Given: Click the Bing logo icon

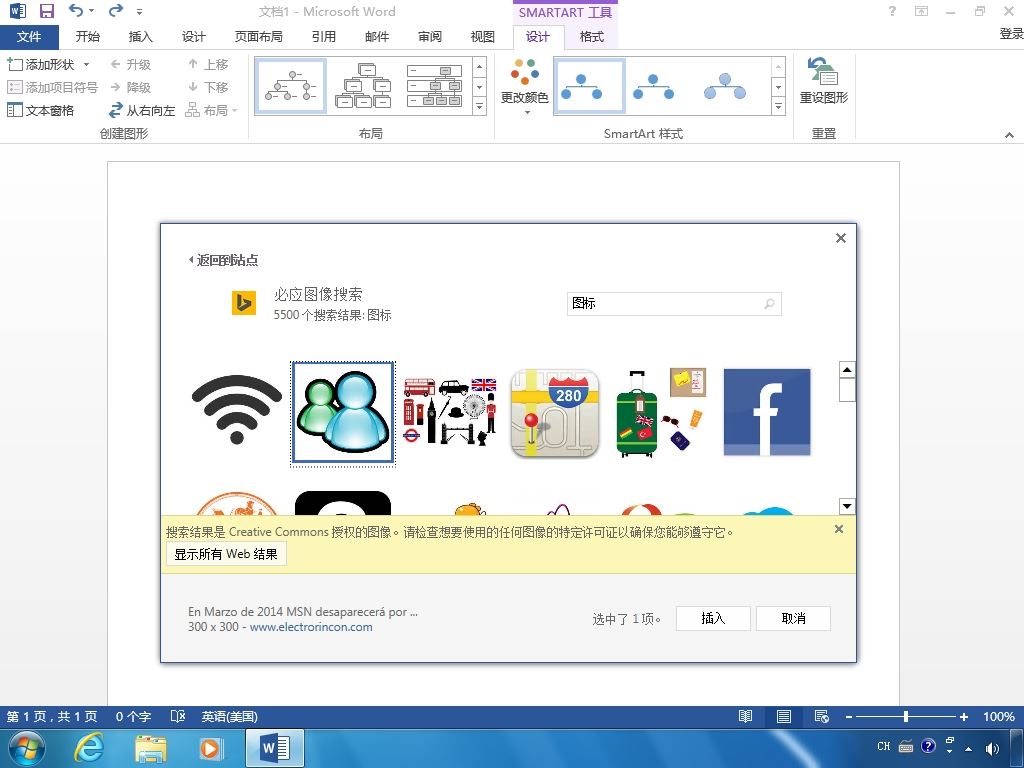Looking at the screenshot, I should pos(244,303).
